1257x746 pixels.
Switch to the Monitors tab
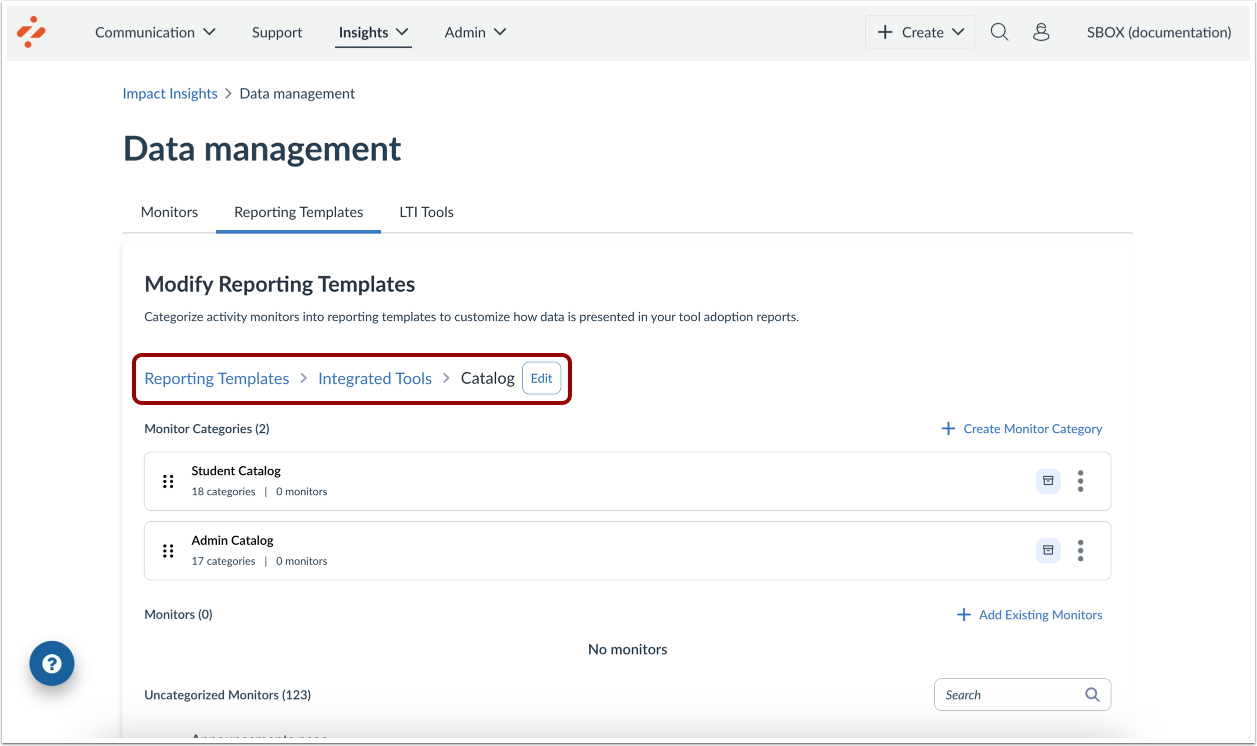tap(169, 211)
